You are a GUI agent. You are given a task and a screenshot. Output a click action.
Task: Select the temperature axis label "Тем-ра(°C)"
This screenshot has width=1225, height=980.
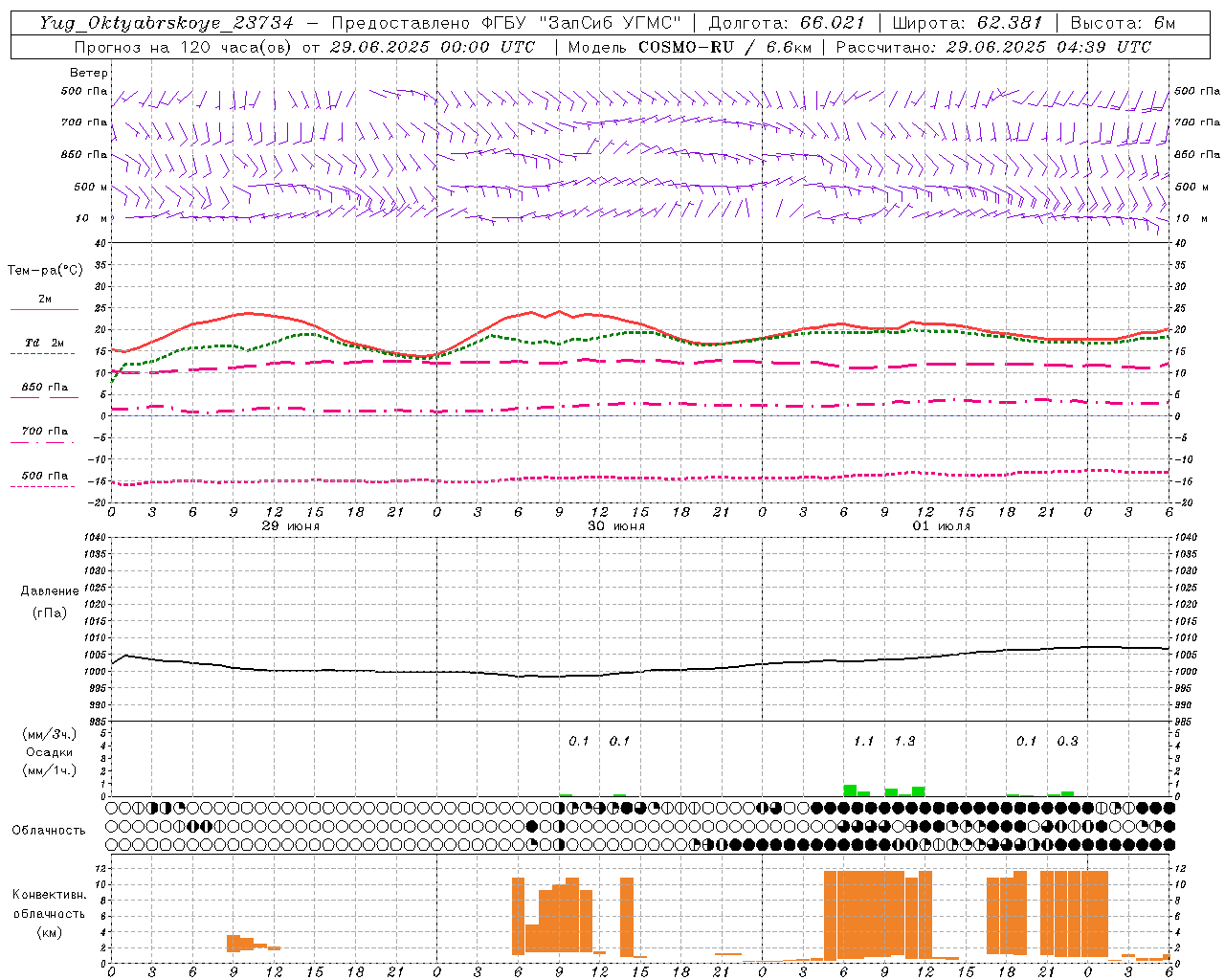[x=45, y=271]
